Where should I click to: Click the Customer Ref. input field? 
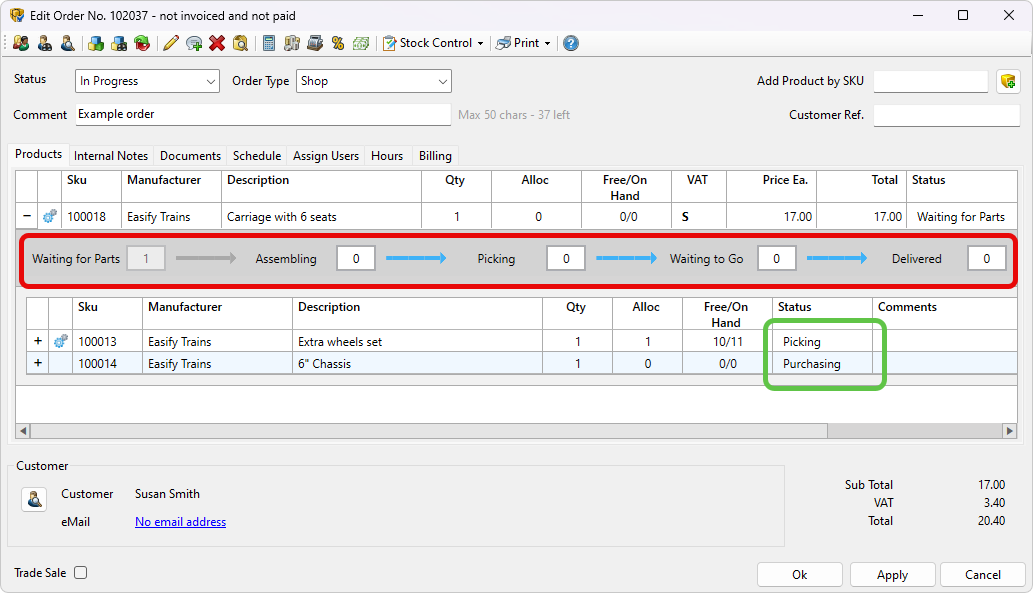(946, 115)
